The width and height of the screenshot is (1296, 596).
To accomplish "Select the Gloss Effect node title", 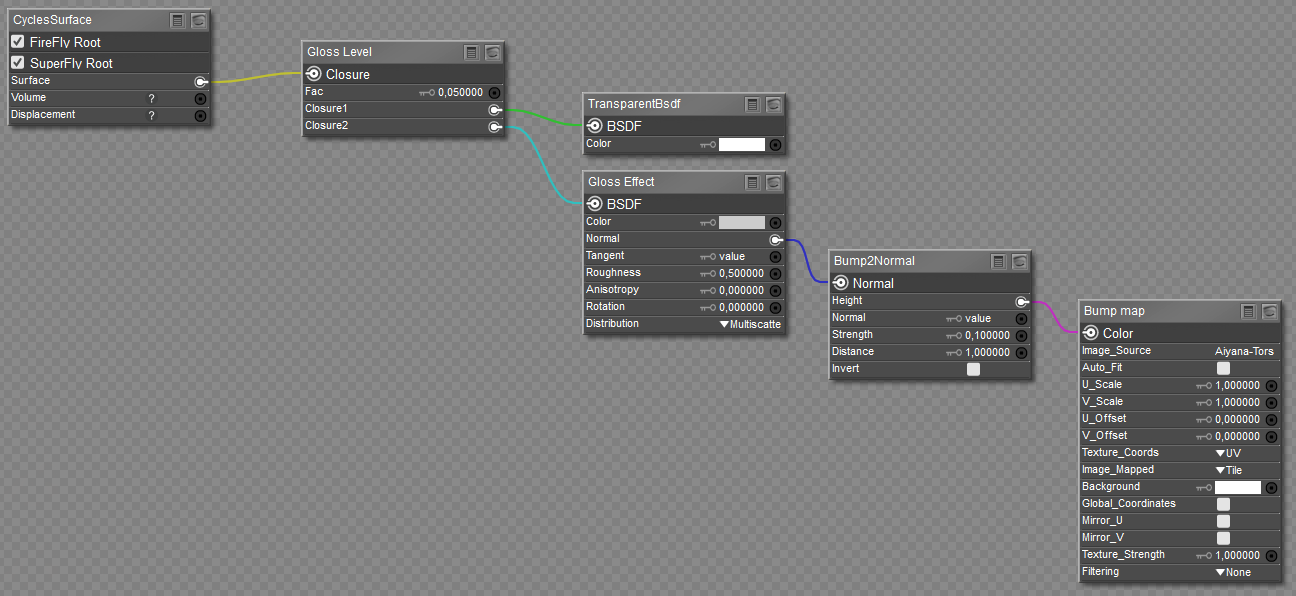I will tap(621, 182).
